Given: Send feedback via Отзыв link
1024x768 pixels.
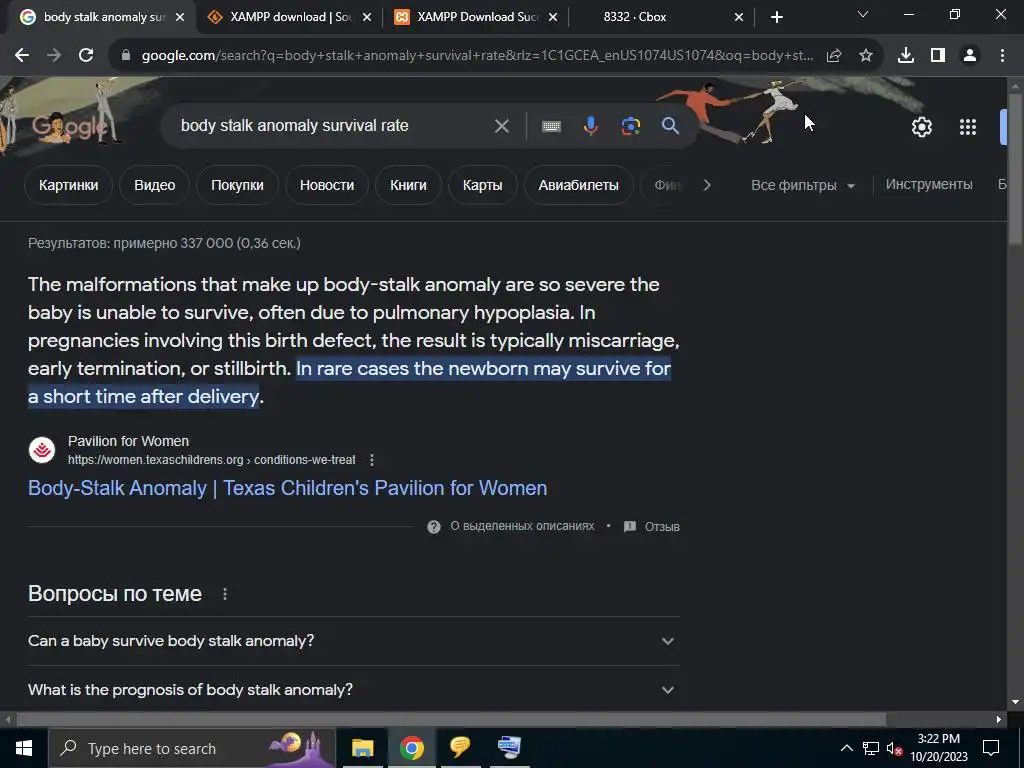Looking at the screenshot, I should click(x=662, y=526).
